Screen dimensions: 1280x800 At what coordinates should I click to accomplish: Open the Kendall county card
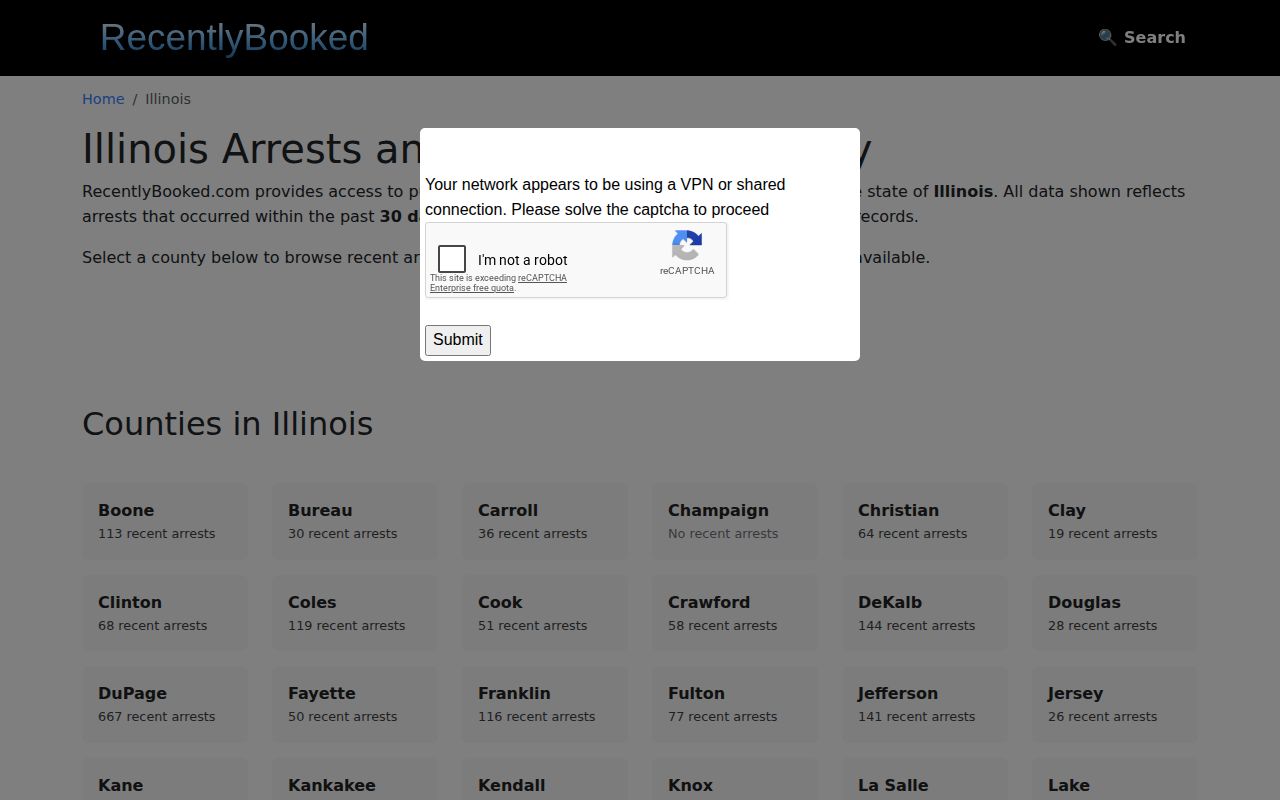pyautogui.click(x=545, y=779)
